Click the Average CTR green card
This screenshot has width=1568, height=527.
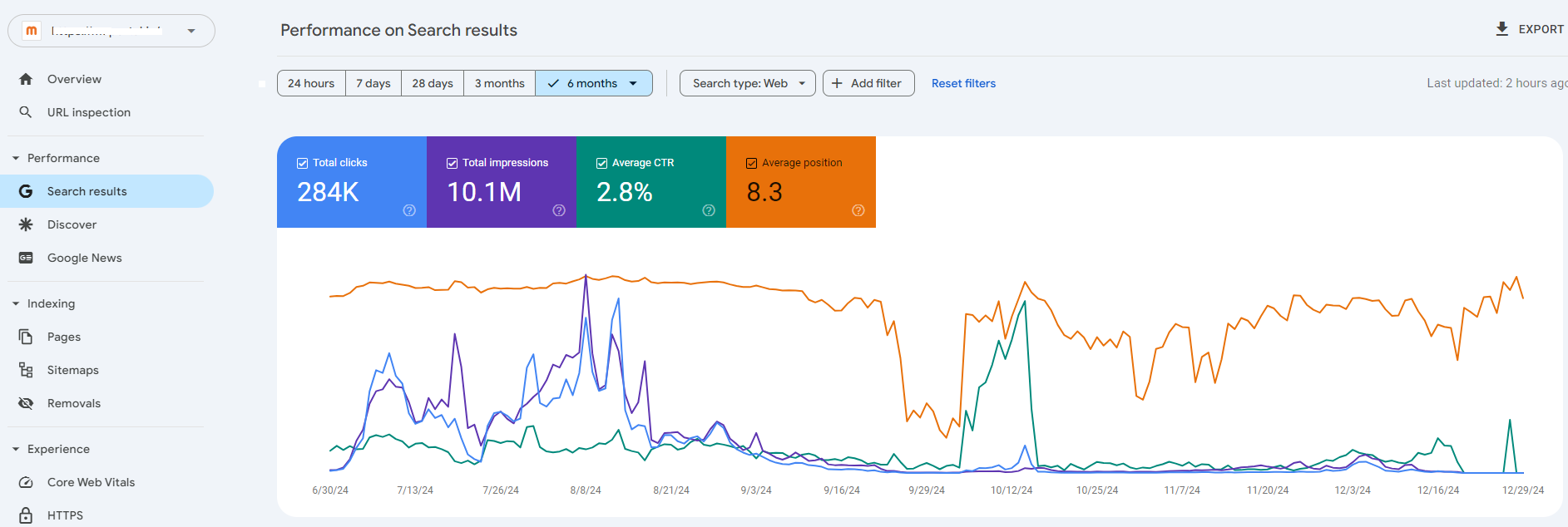coord(650,182)
